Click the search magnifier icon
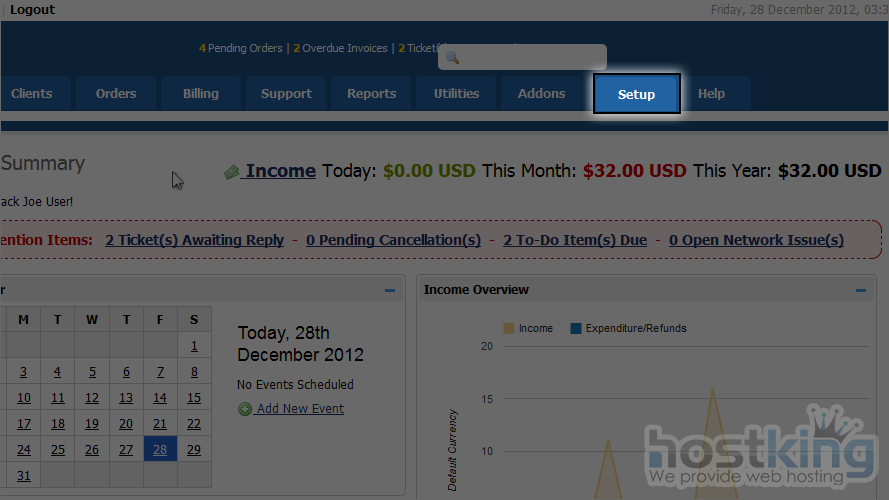 pyautogui.click(x=452, y=58)
